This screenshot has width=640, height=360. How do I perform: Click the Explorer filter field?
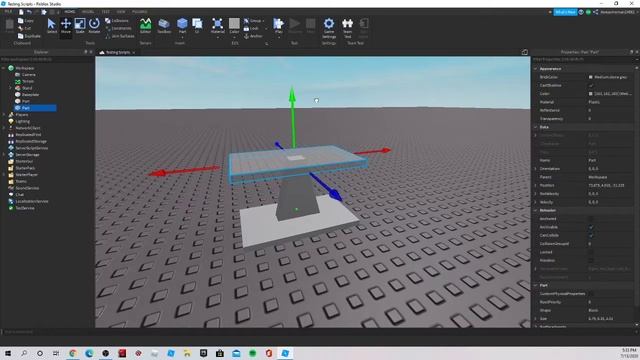[47, 59]
